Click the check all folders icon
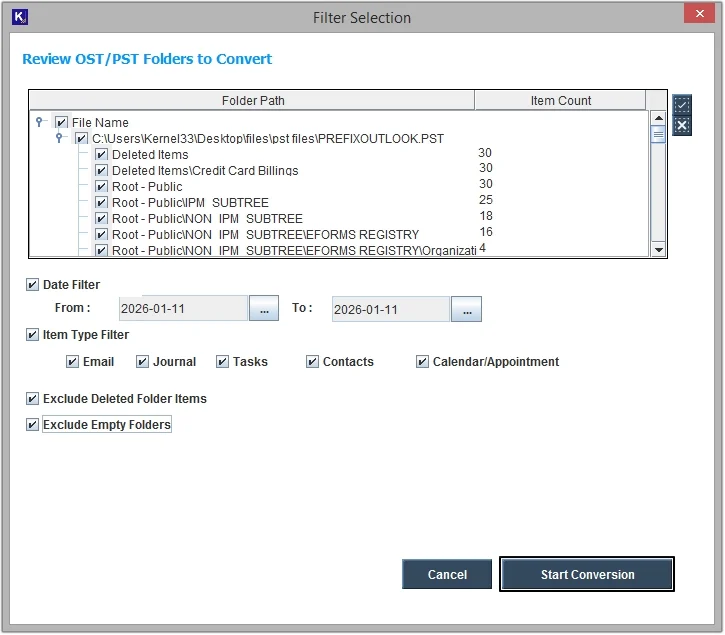 (x=682, y=105)
